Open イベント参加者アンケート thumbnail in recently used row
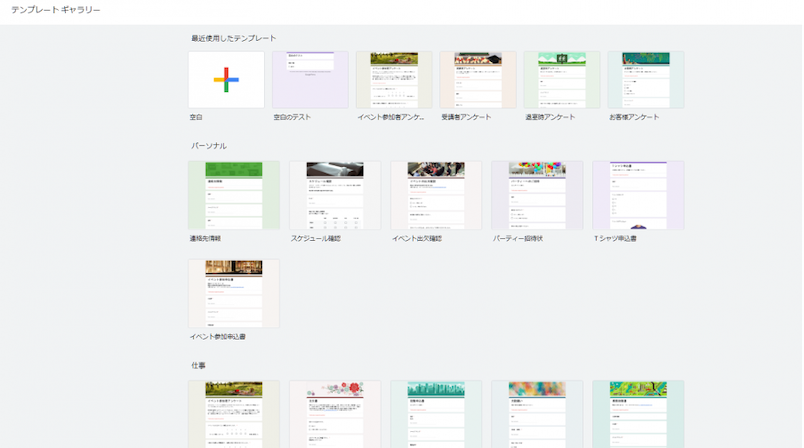The image size is (804, 448). click(x=394, y=79)
